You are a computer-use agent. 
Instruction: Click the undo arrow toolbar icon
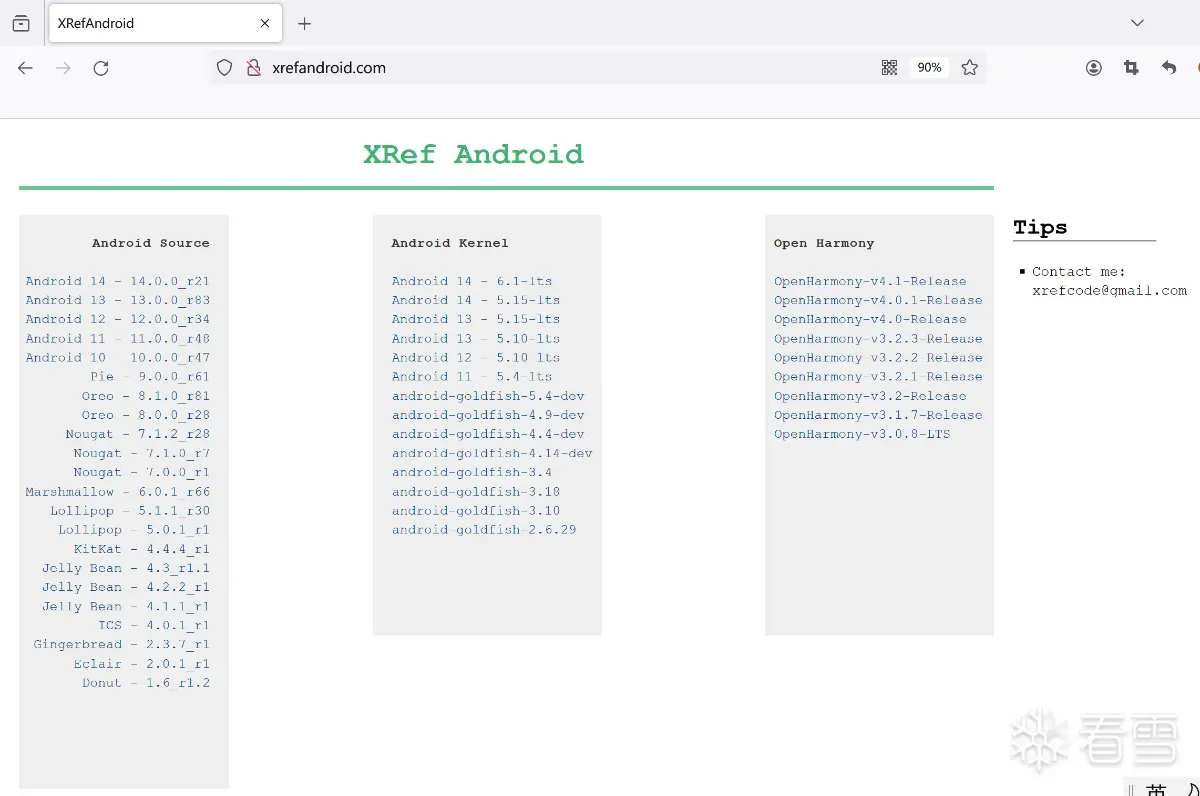1169,68
